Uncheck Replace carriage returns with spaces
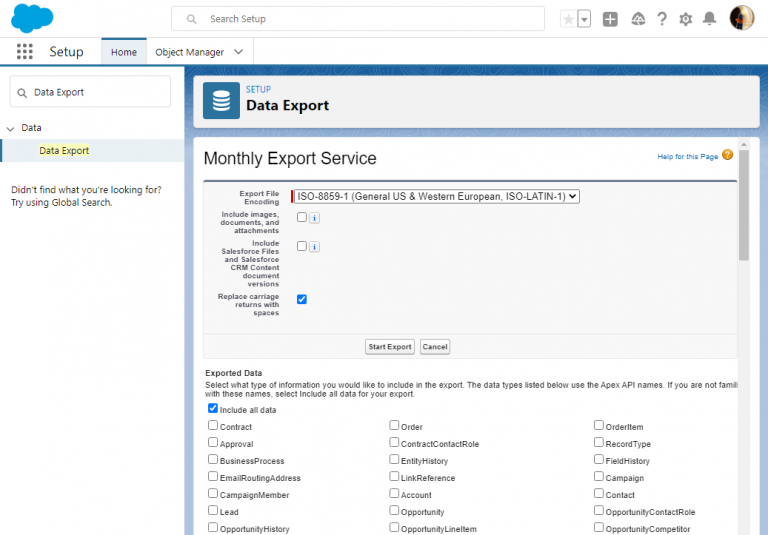 pyautogui.click(x=302, y=299)
